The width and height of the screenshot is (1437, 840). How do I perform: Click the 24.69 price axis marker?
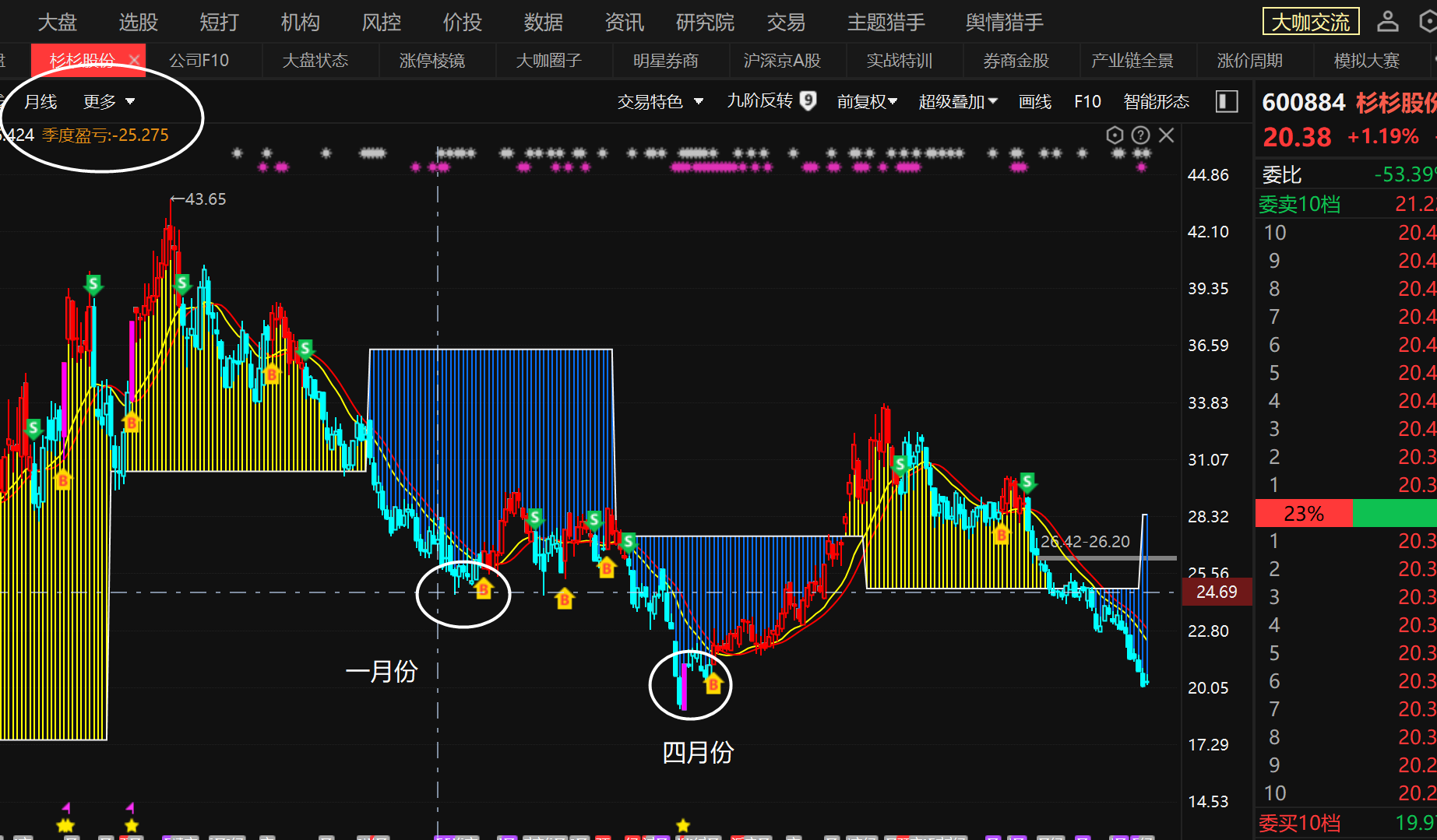pos(1217,592)
